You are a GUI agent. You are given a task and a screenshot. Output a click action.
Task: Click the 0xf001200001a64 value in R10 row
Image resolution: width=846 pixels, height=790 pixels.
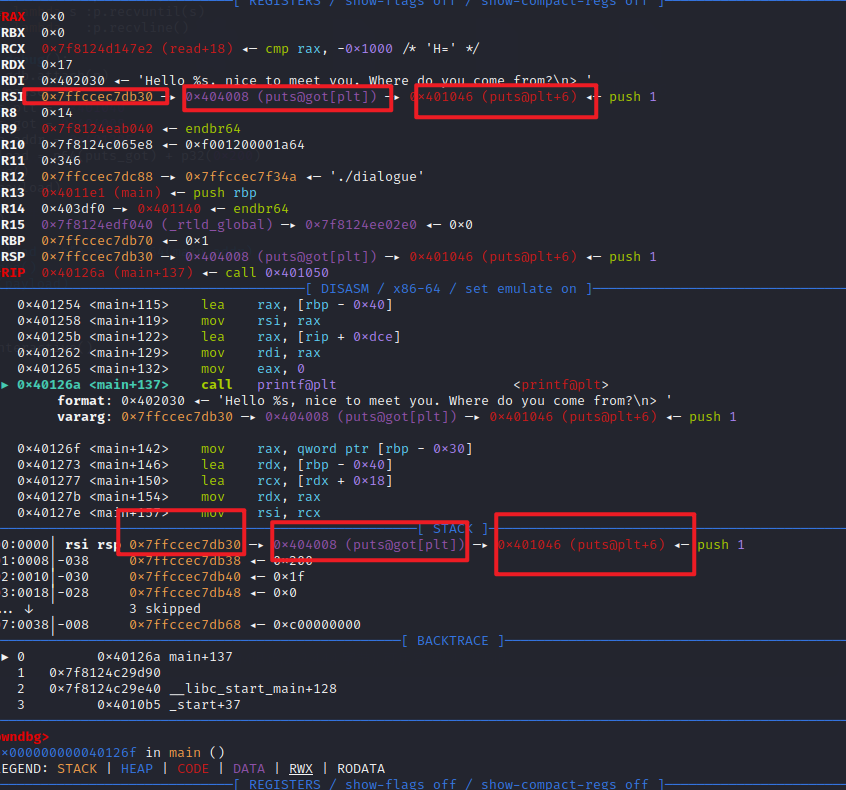245,145
